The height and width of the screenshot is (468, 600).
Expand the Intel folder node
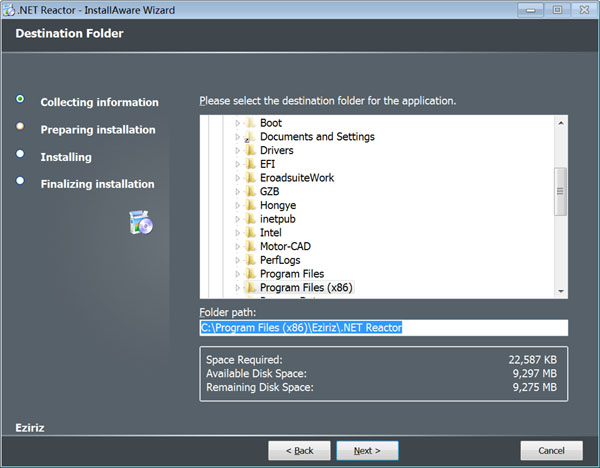pyautogui.click(x=237, y=233)
